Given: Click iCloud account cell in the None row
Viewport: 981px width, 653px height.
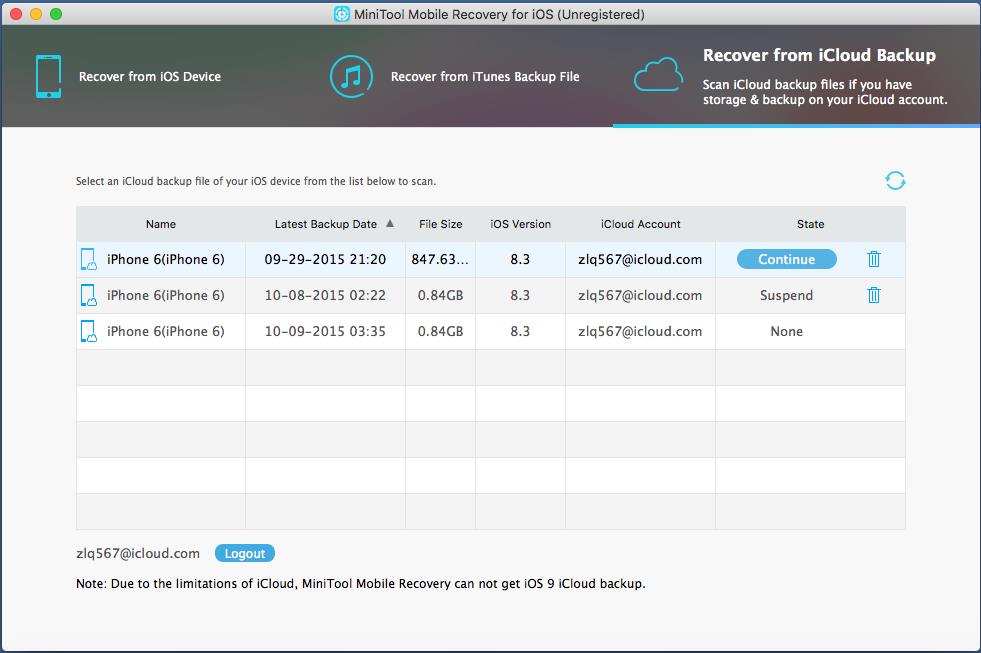Looking at the screenshot, I should pos(640,332).
